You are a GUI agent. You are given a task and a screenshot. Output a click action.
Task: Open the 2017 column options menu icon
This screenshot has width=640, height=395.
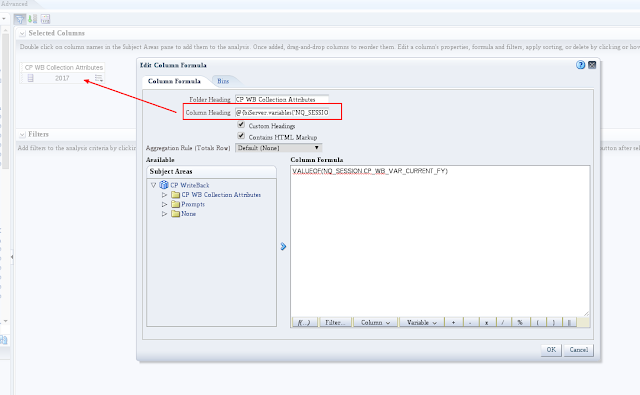(x=98, y=78)
